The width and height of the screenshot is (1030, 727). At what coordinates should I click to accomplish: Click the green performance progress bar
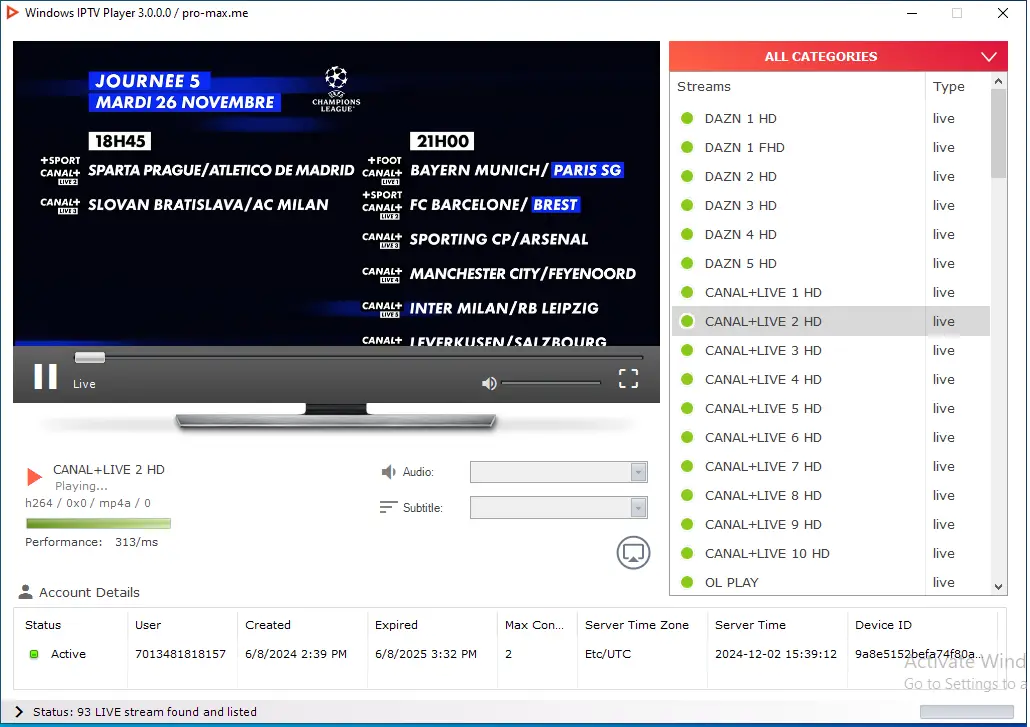point(99,523)
